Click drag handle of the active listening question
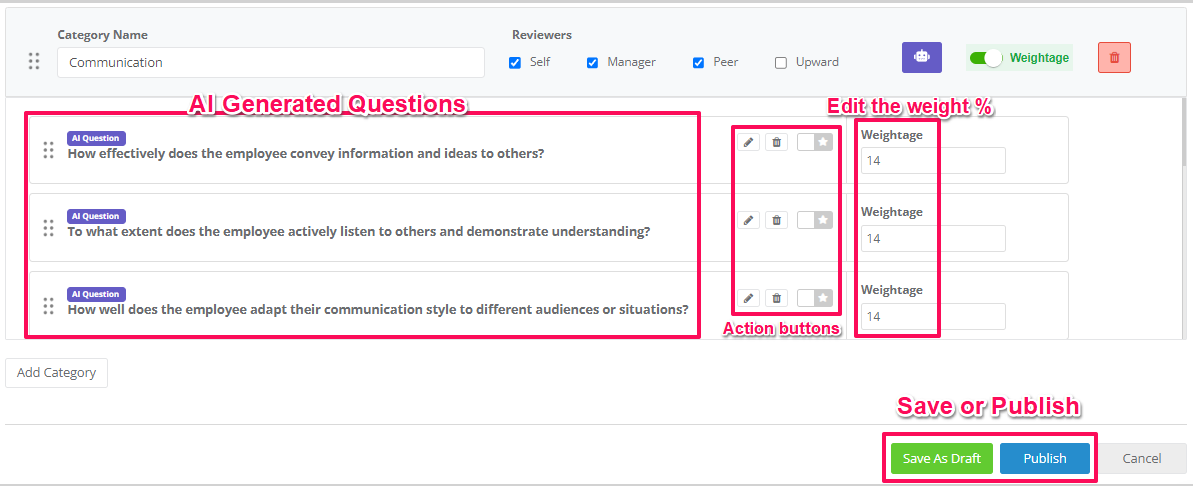 (x=48, y=227)
